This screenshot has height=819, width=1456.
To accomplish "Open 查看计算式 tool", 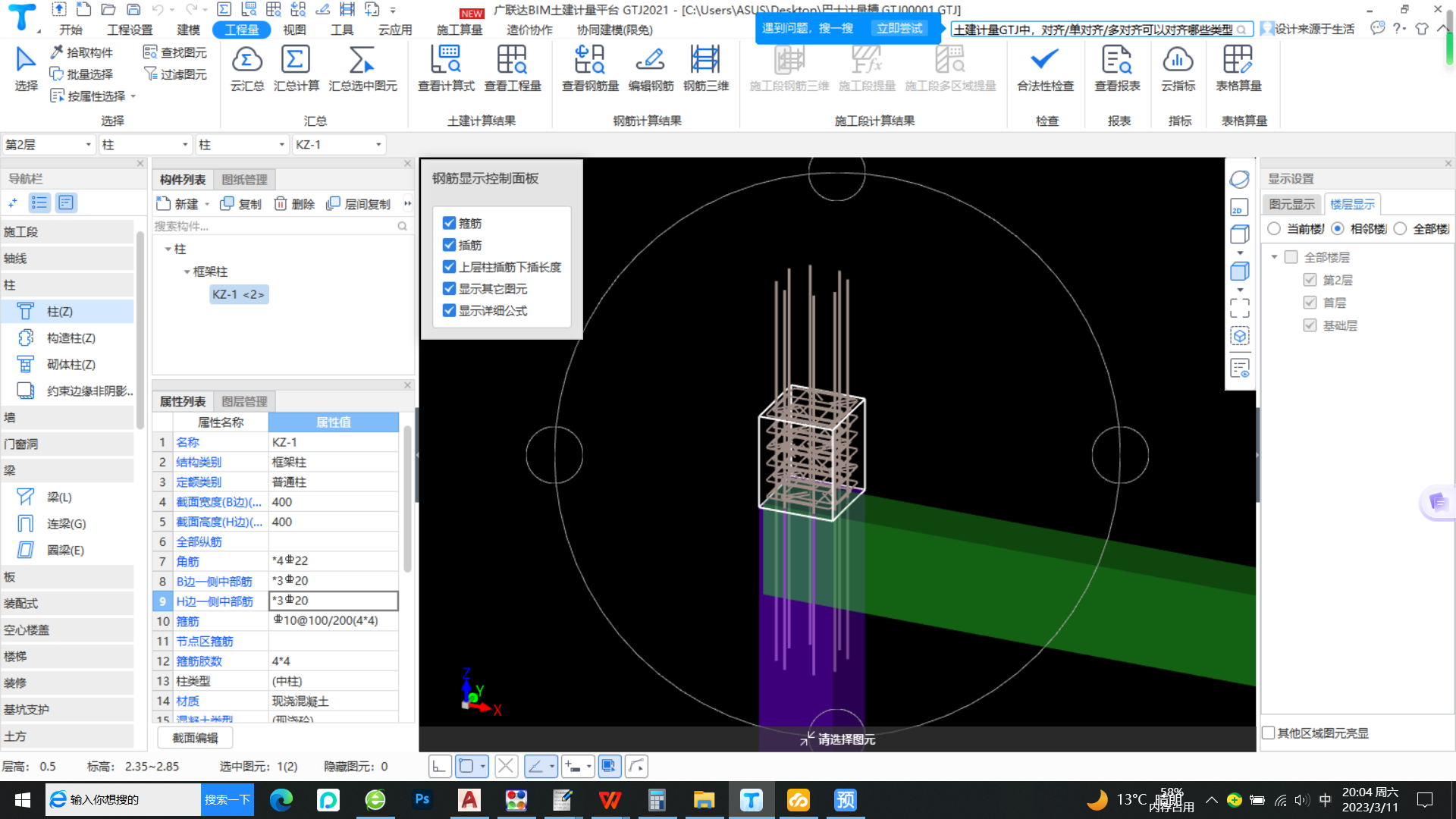I will pyautogui.click(x=446, y=68).
